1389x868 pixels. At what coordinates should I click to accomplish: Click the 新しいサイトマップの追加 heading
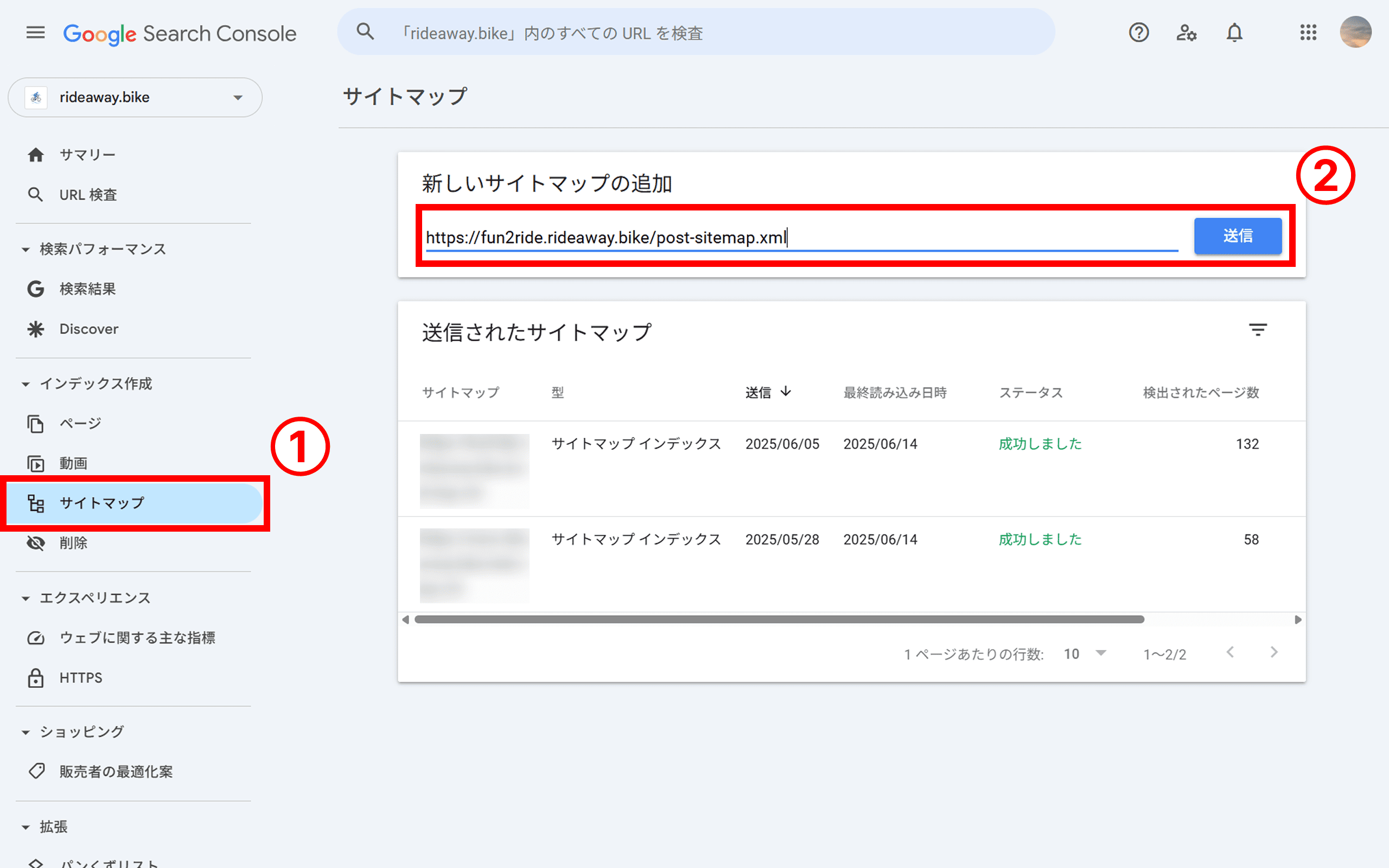click(547, 184)
